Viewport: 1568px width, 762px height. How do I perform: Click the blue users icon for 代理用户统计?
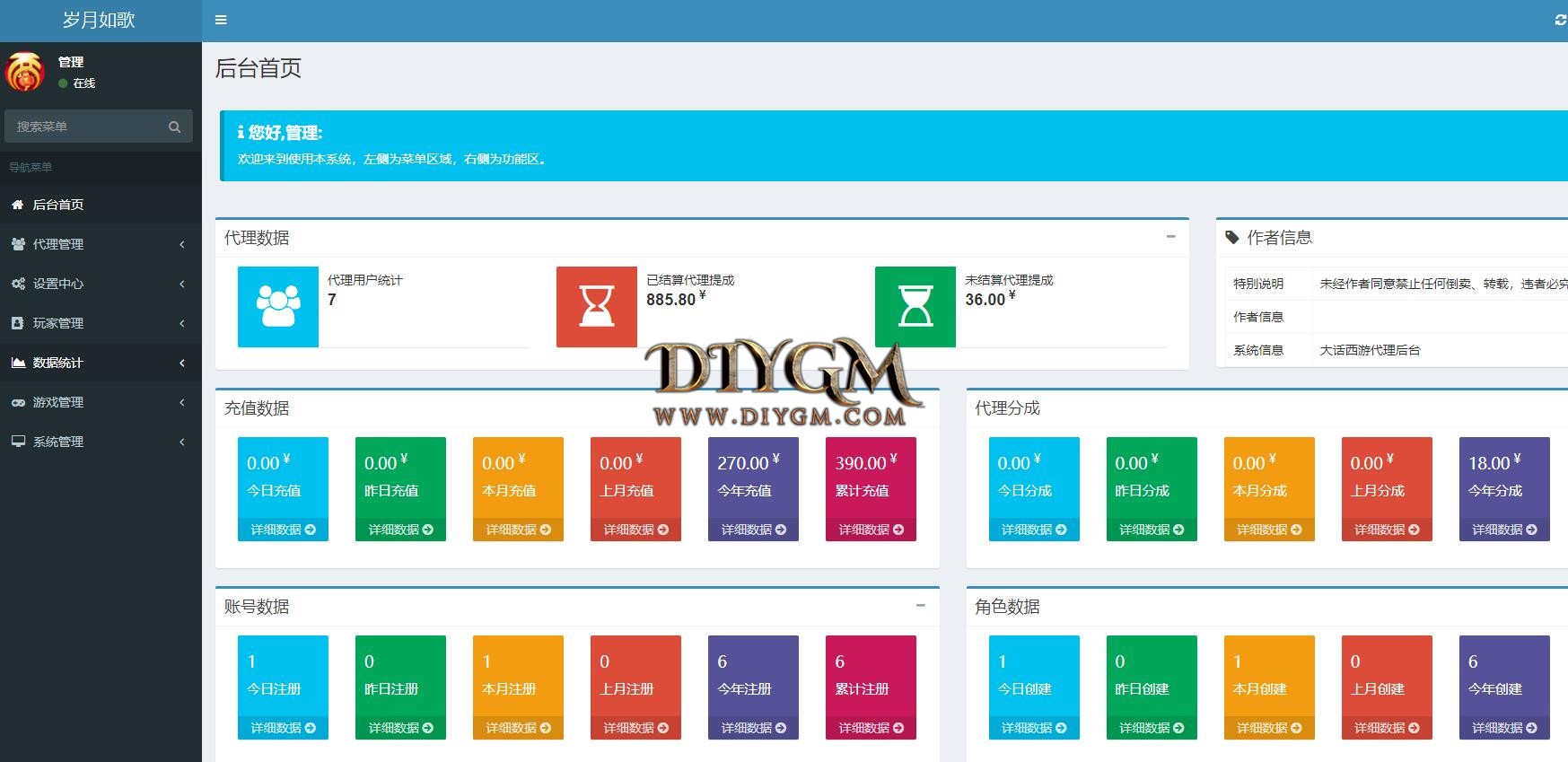[278, 306]
